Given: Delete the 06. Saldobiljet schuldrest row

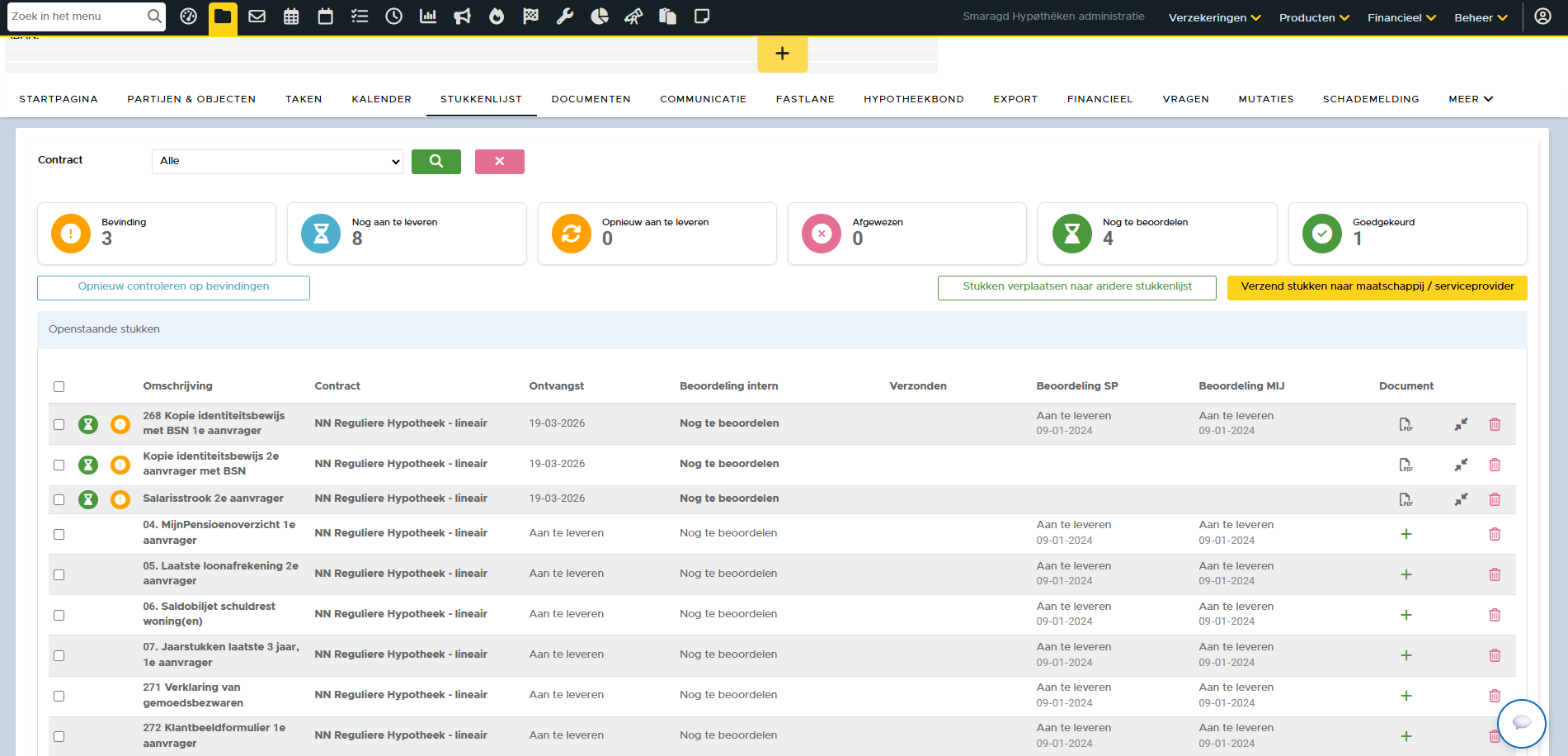Looking at the screenshot, I should pyautogui.click(x=1494, y=615).
